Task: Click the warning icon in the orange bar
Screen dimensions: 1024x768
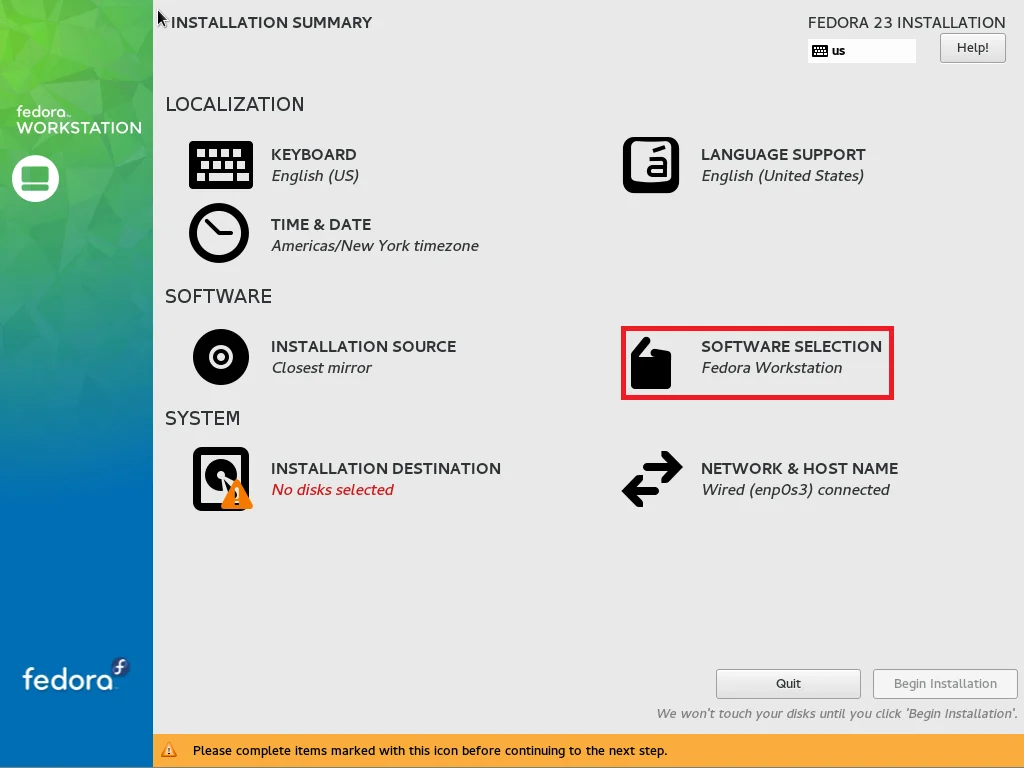Action: (x=169, y=750)
